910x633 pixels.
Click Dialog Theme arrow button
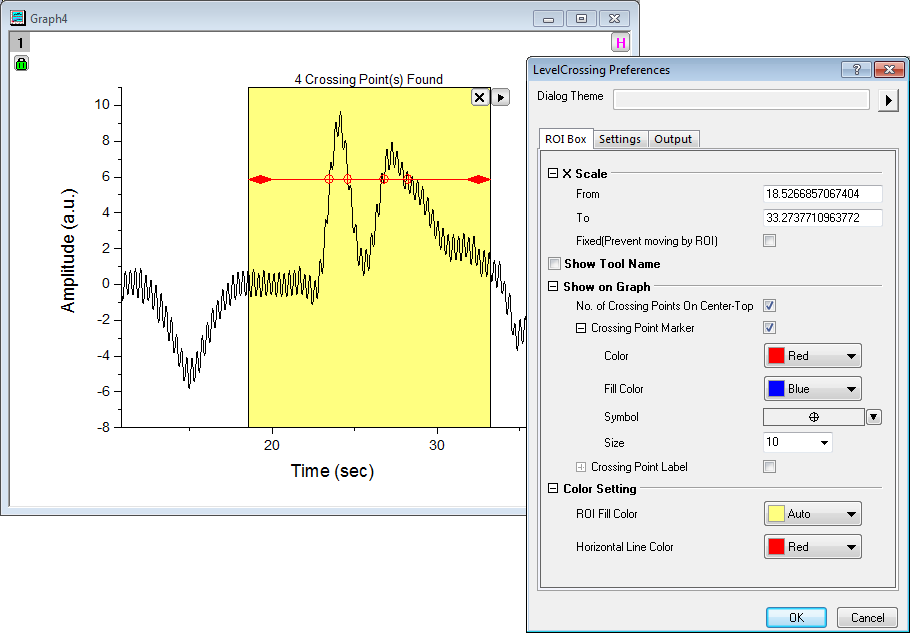tap(887, 100)
